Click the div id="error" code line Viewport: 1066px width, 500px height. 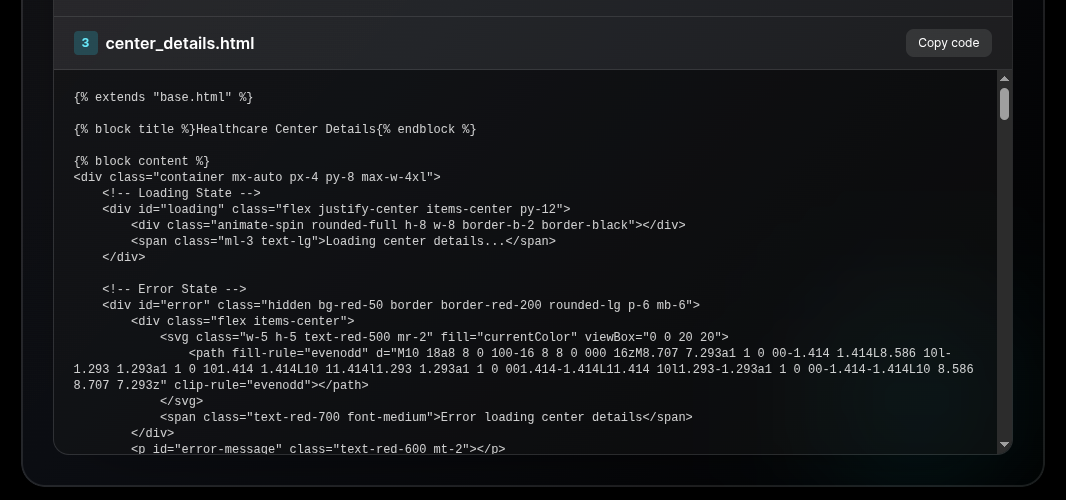pos(400,305)
